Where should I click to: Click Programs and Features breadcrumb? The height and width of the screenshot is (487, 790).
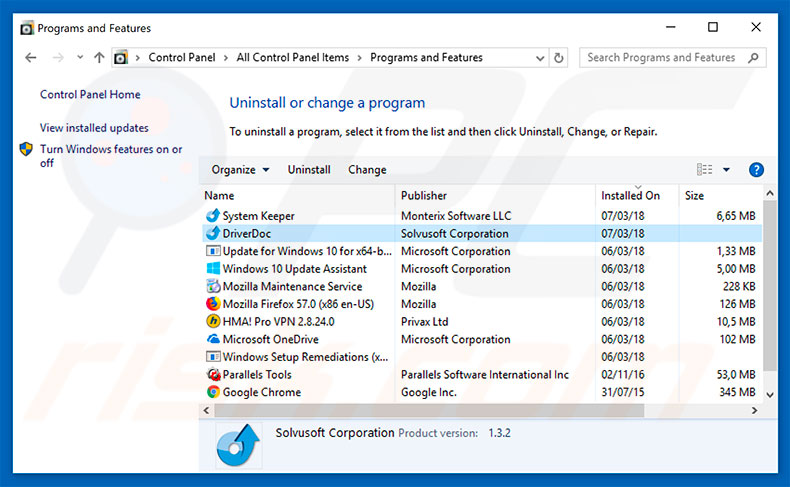(426, 57)
